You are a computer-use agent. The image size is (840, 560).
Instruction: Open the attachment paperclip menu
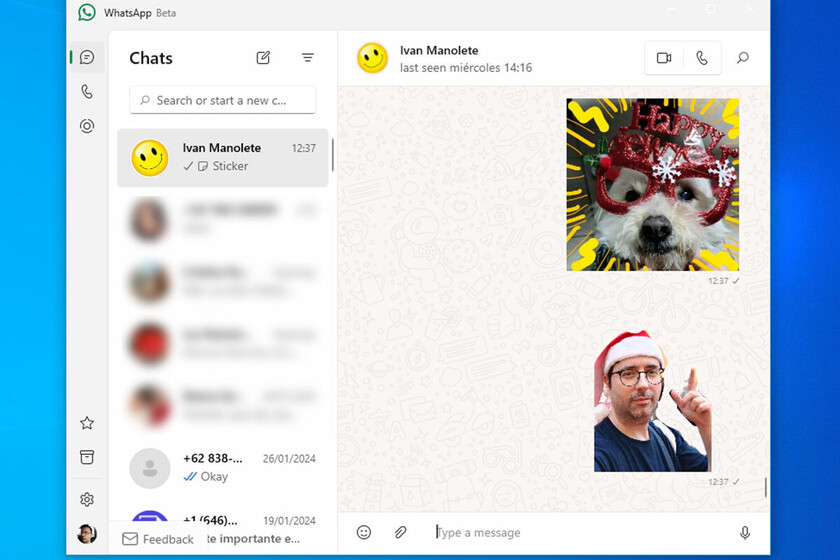[400, 532]
